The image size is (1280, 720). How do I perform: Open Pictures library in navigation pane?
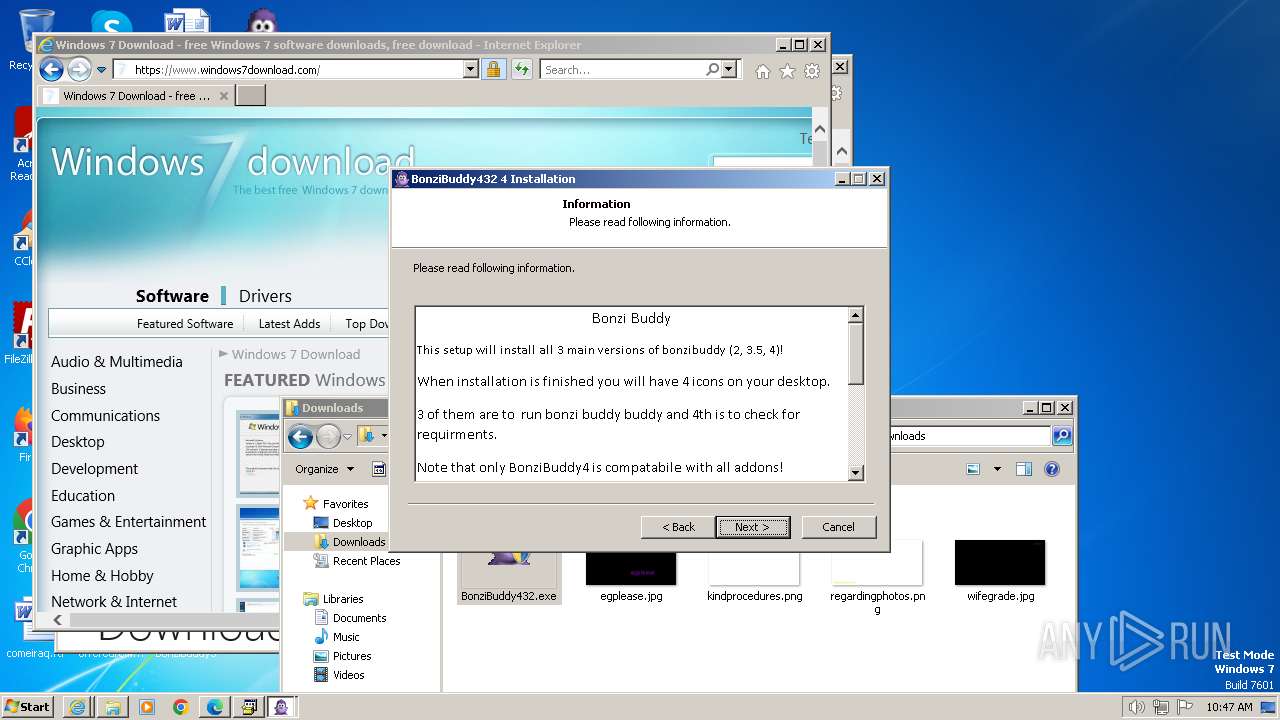[352, 656]
